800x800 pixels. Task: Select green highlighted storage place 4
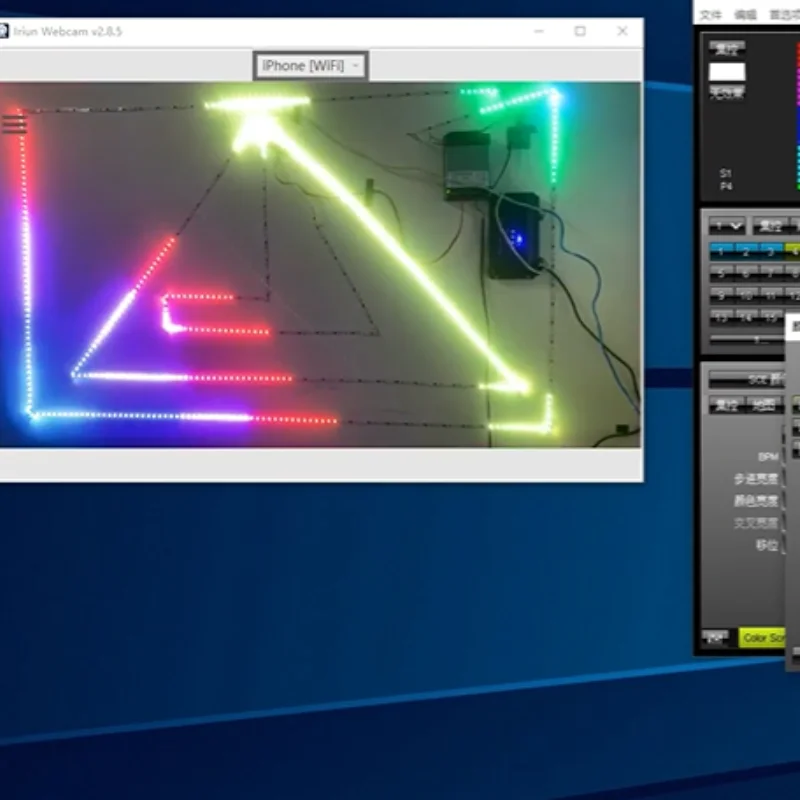[793, 251]
